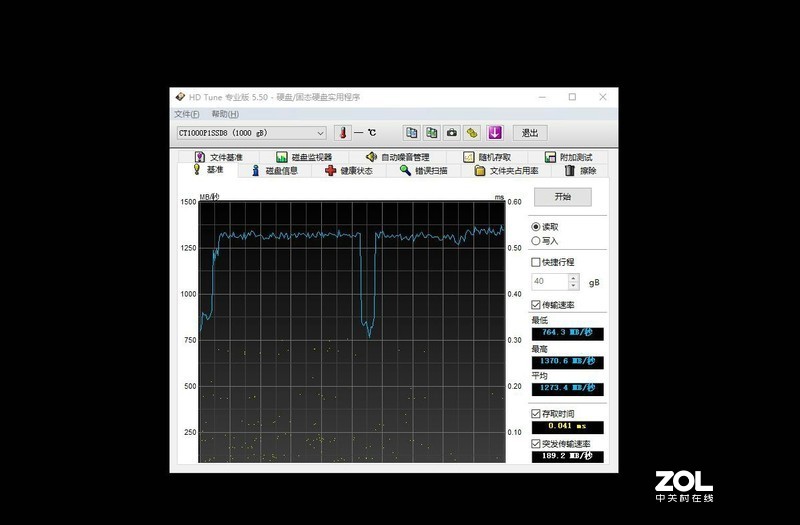Open the options icon in toolbar
Viewport: 800px width, 525px height.
tap(472, 133)
